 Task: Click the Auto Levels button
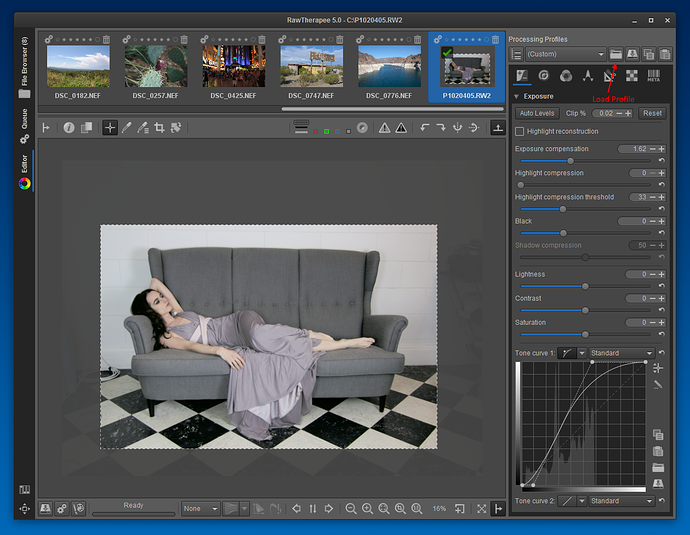coord(537,113)
